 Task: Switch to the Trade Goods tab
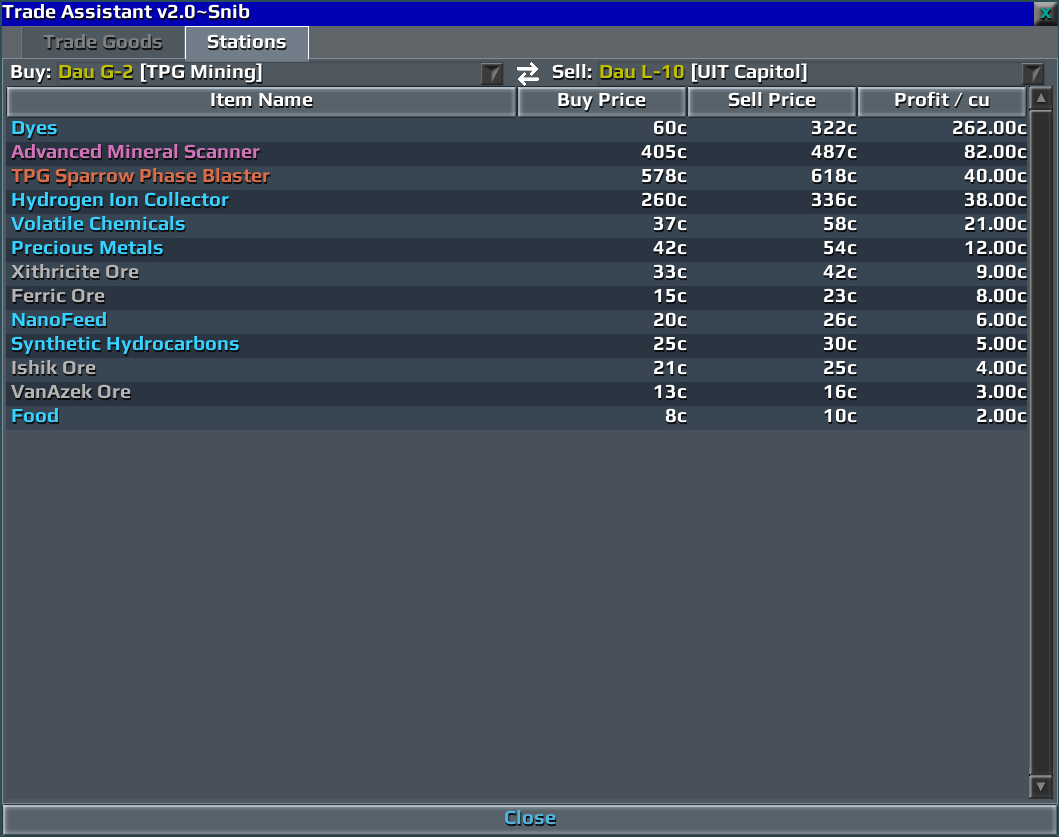click(103, 43)
